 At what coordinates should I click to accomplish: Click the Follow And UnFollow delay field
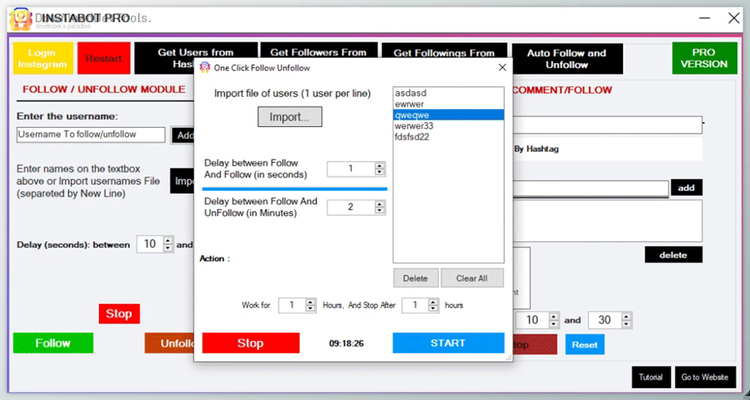pos(351,207)
